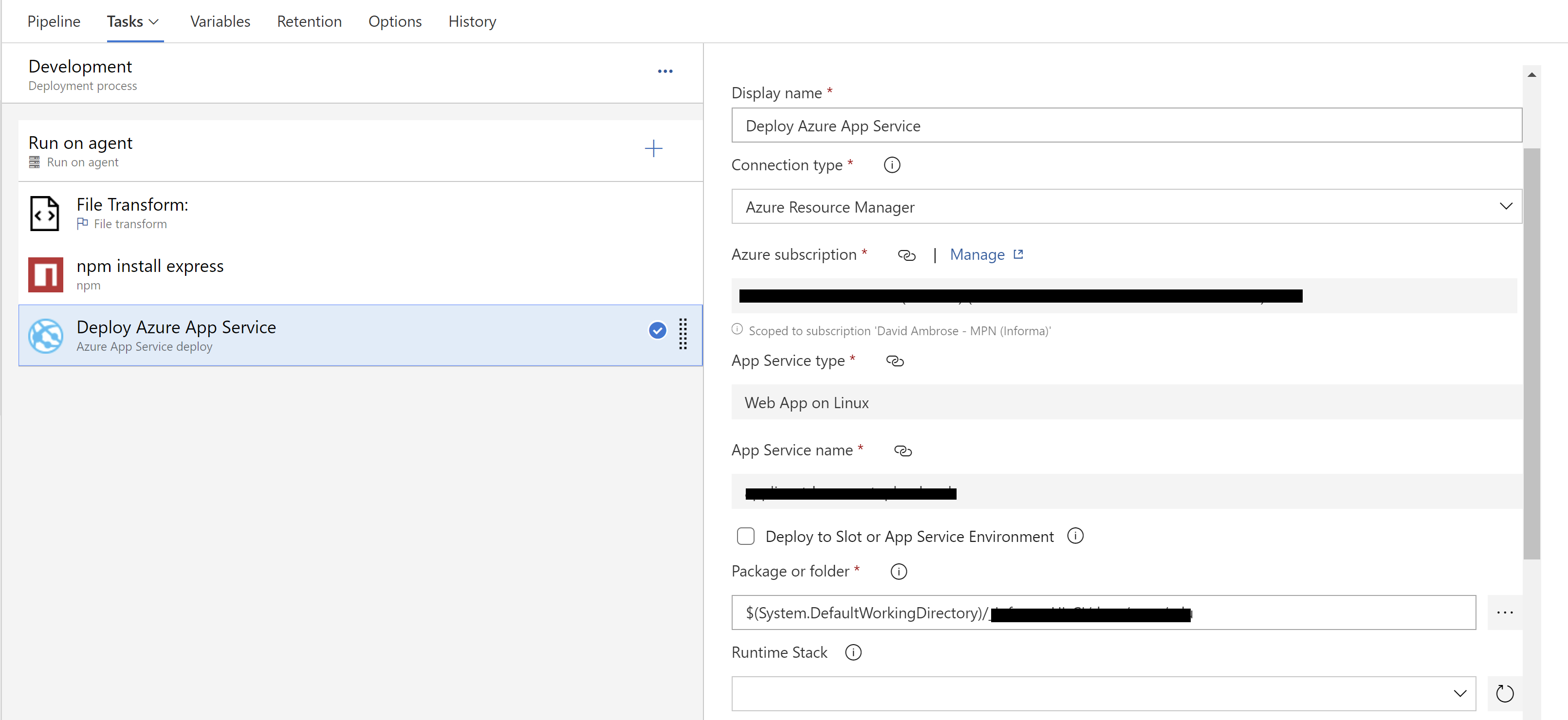Screen dimensions: 1568x720
Task: Click the link icon beside App Service name
Action: pos(903,450)
